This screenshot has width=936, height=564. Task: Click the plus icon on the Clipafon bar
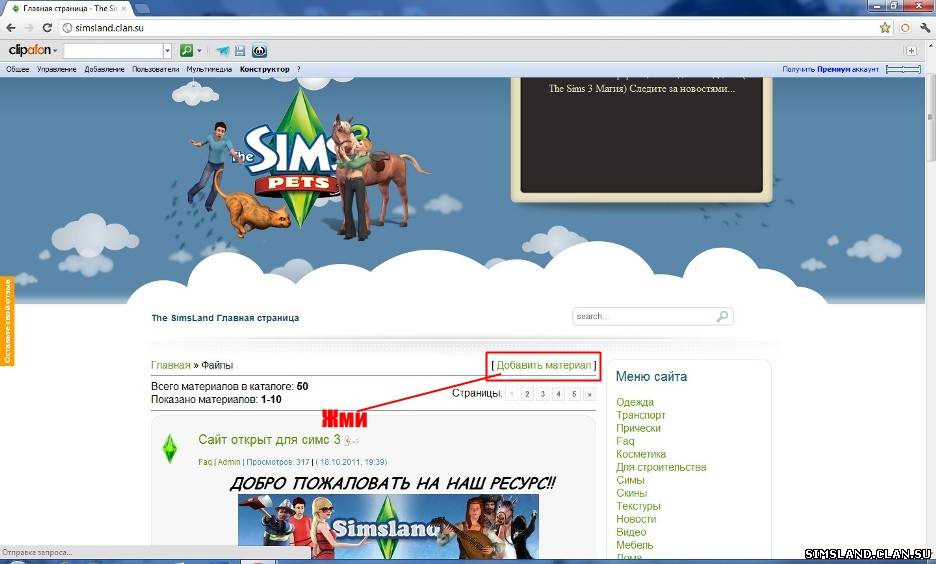tap(911, 51)
